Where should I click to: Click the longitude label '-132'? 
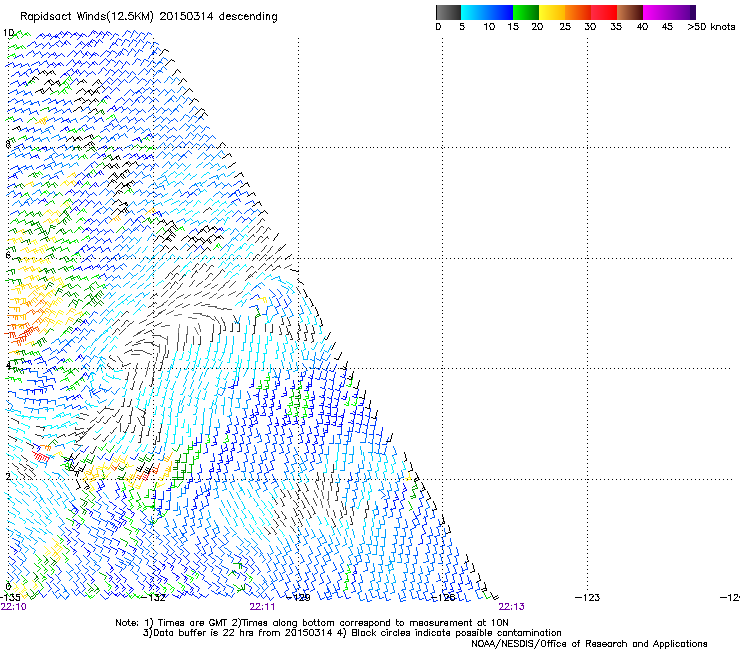pyautogui.click(x=154, y=598)
